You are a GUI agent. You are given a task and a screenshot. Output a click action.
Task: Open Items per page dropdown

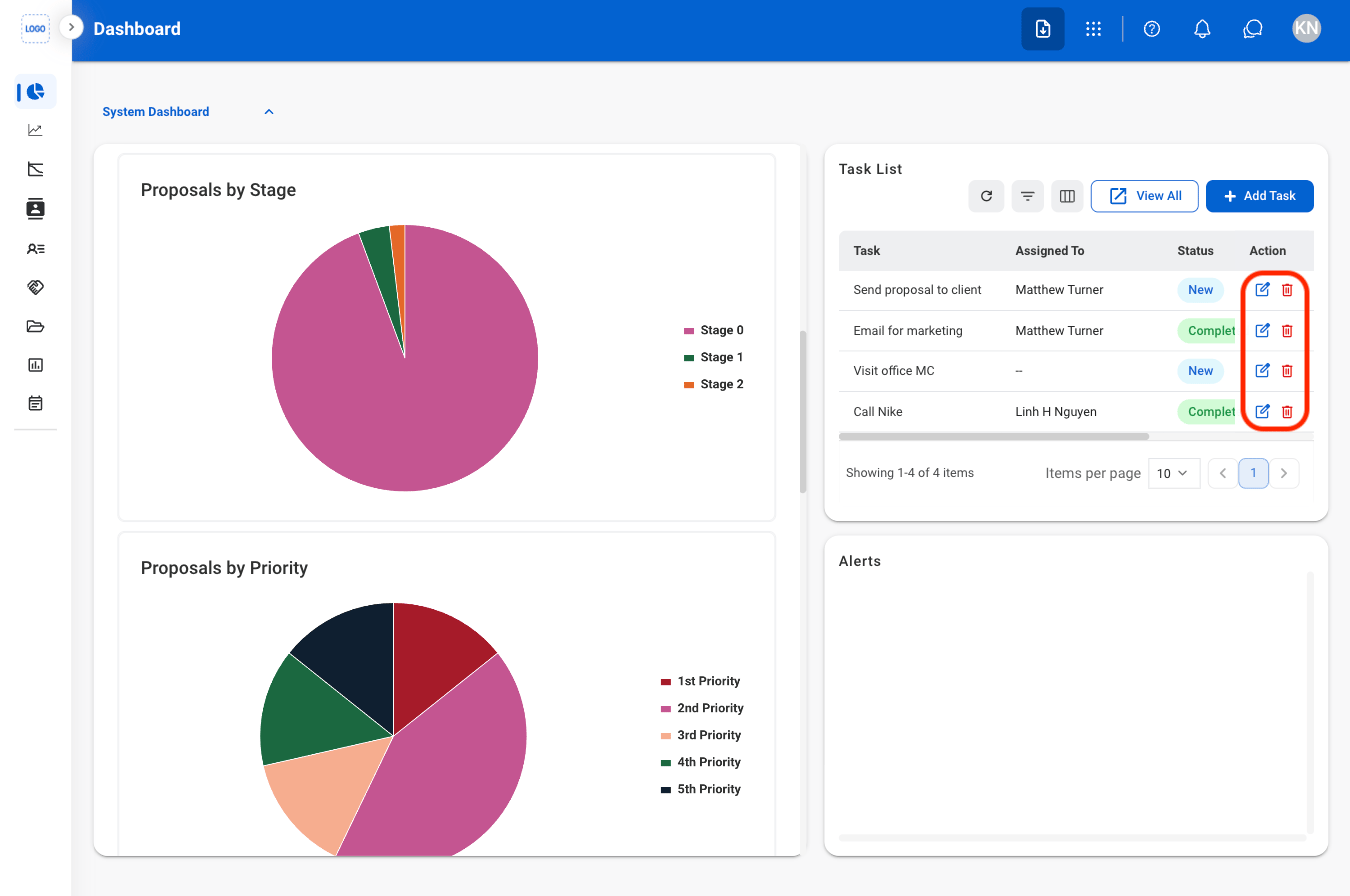1173,473
